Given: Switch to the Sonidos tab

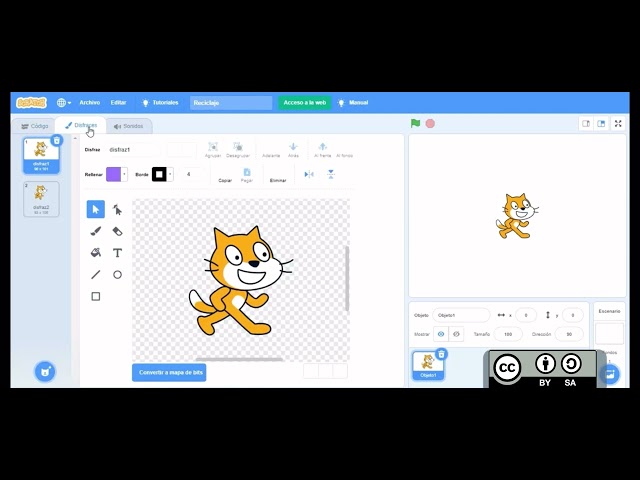Looking at the screenshot, I should click(129, 126).
